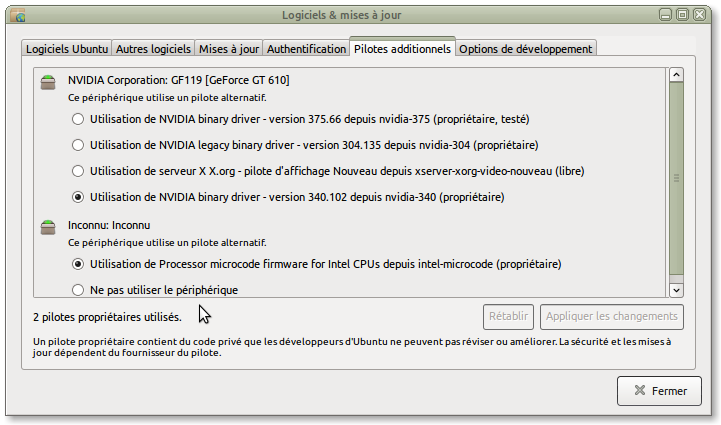This screenshot has width=721, height=425.
Task: Pick NVIDIA binary driver version 340.102
Action: tap(78, 197)
